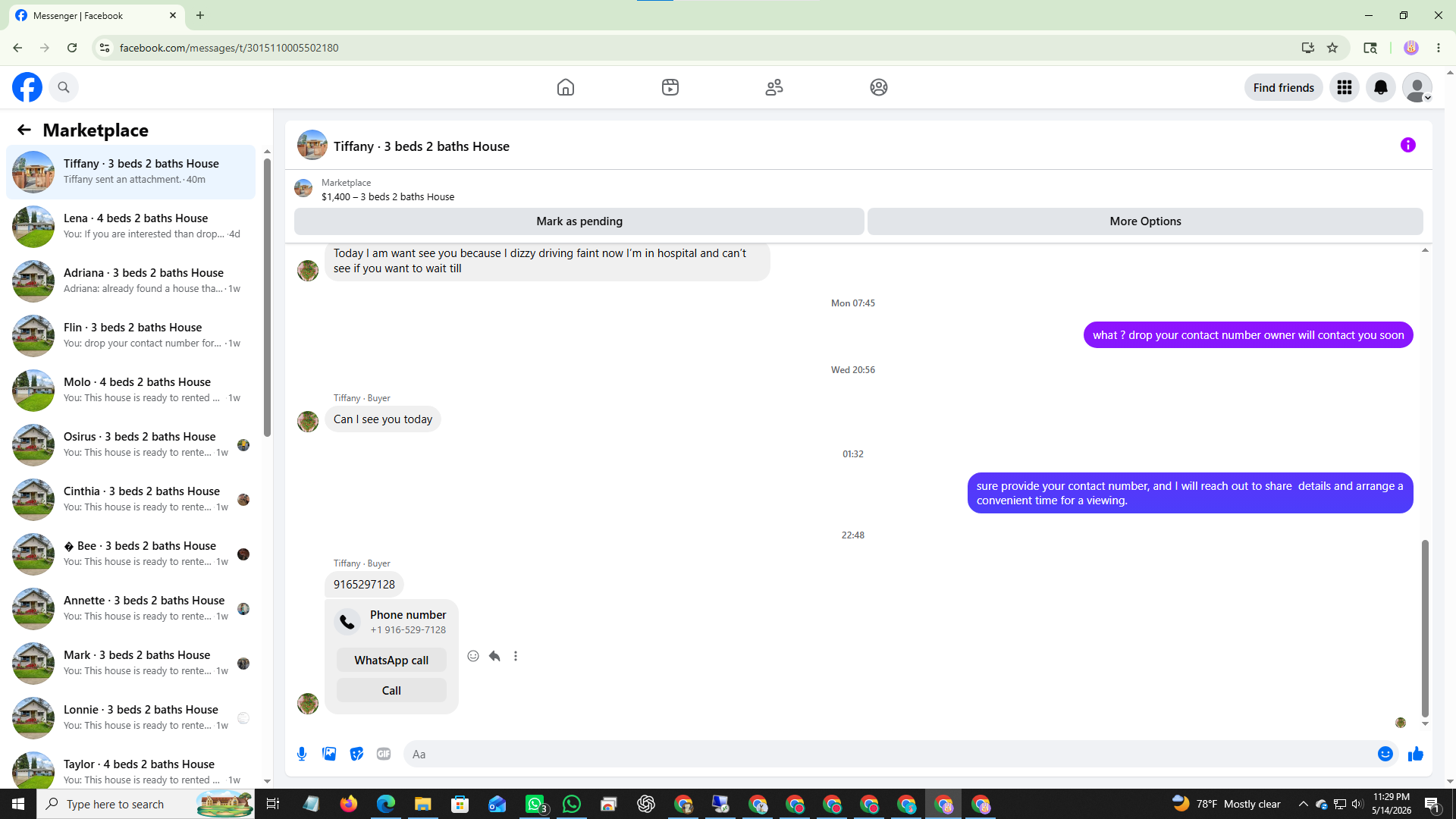This screenshot has width=1456, height=819.
Task: Open Molo 4 beds 2 baths conversation
Action: point(131,390)
